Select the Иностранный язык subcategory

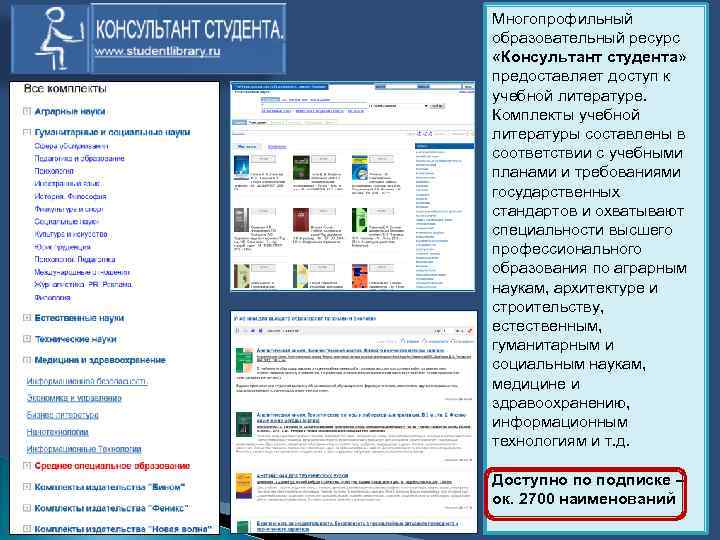click(67, 184)
